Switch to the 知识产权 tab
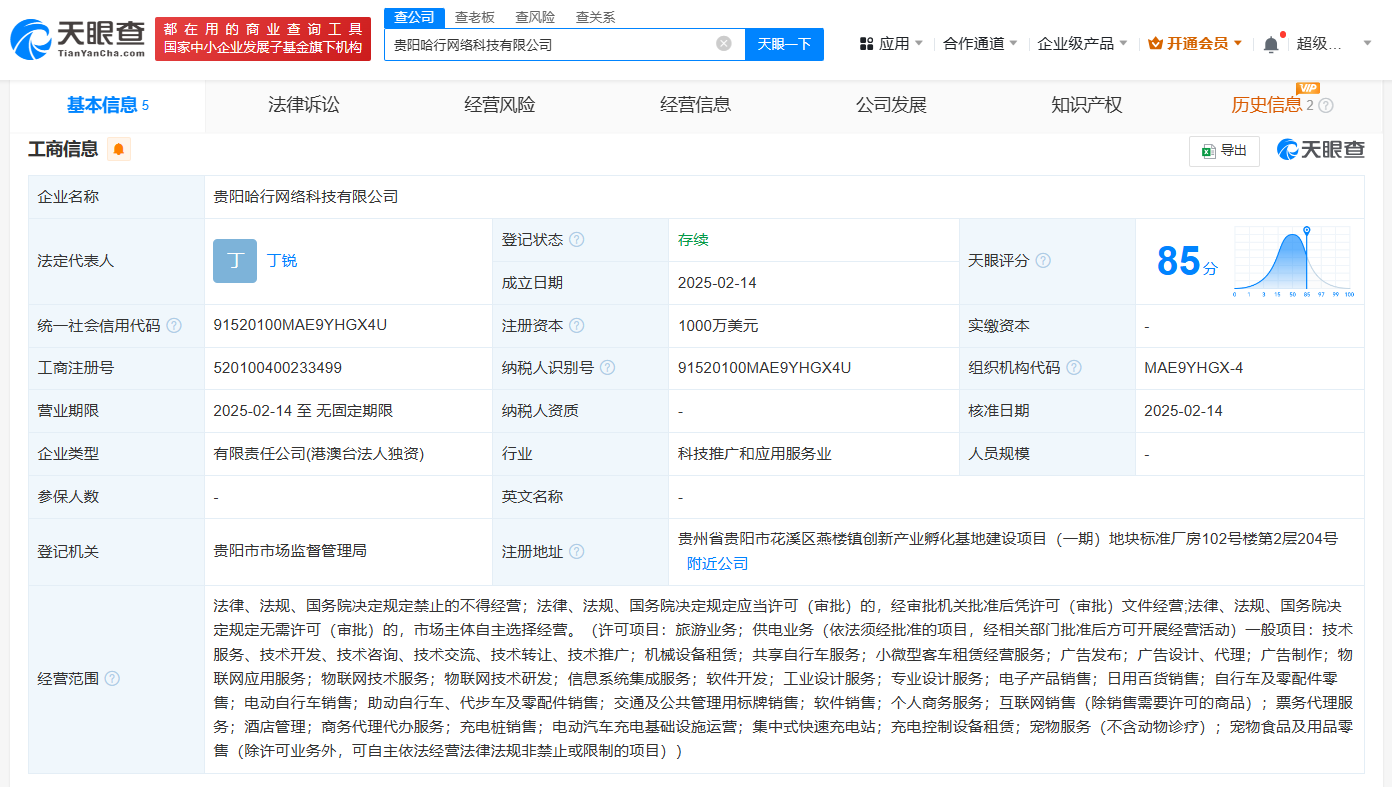Image resolution: width=1392 pixels, height=787 pixels. [1087, 104]
